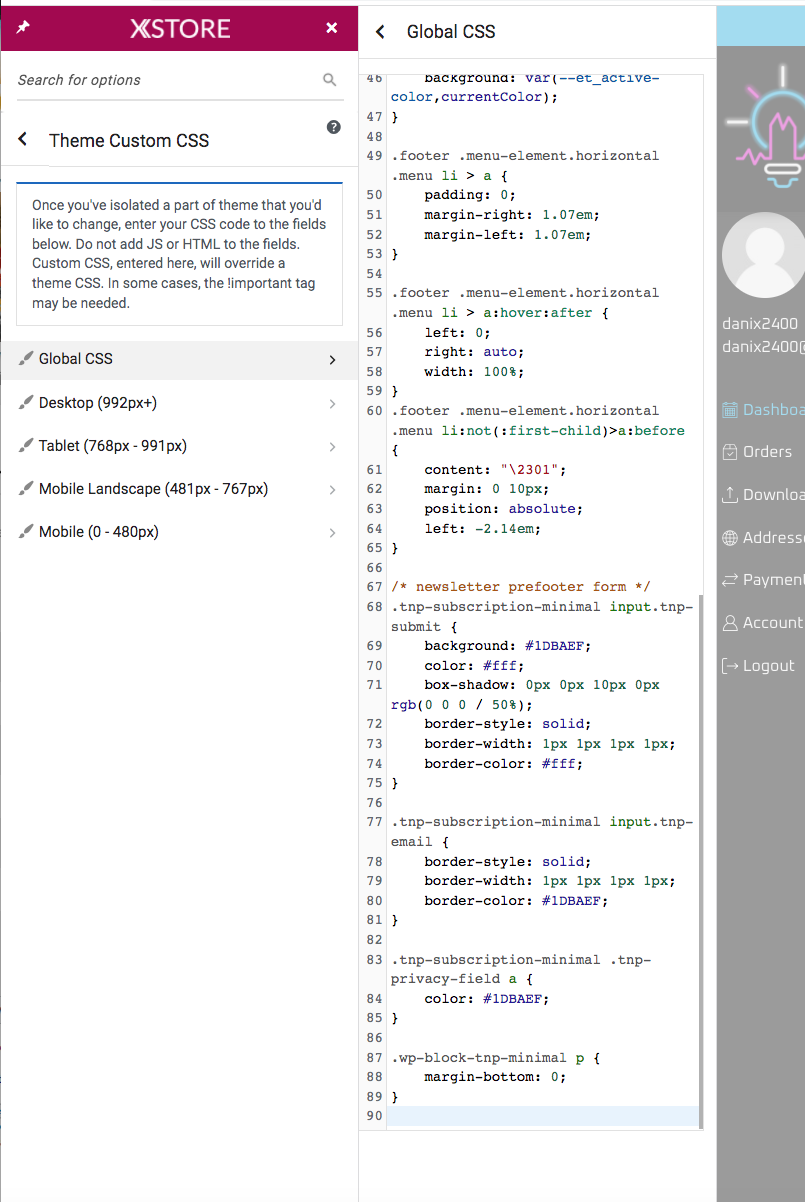Close the XStore options panel
This screenshot has width=805, height=1202.
coord(332,28)
